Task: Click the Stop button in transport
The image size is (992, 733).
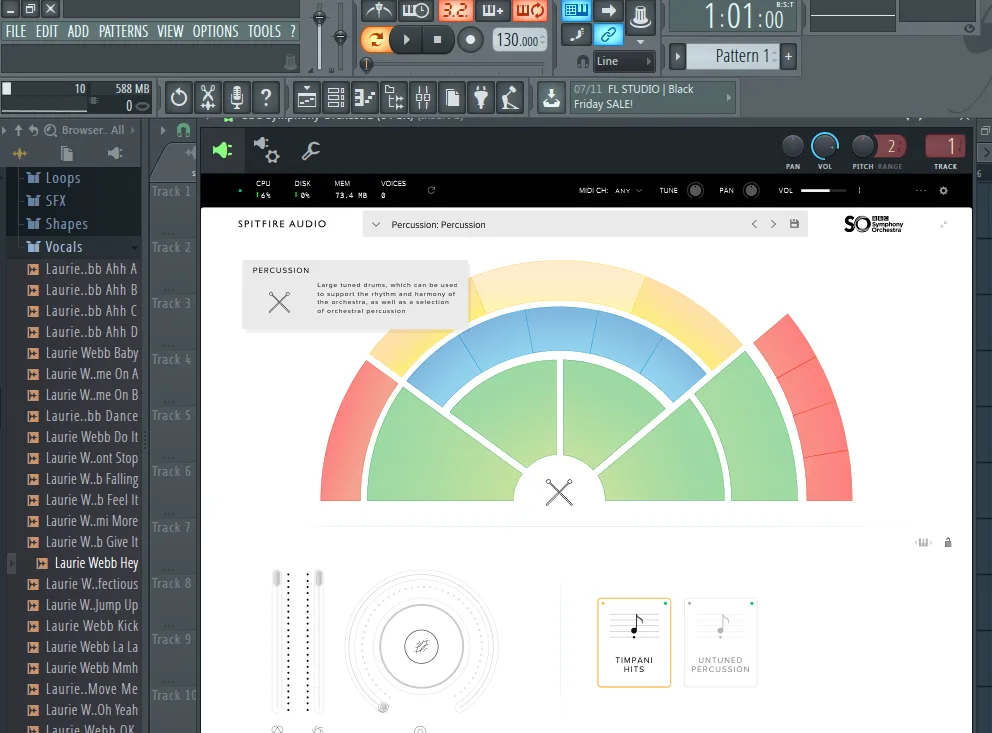Action: pos(437,40)
